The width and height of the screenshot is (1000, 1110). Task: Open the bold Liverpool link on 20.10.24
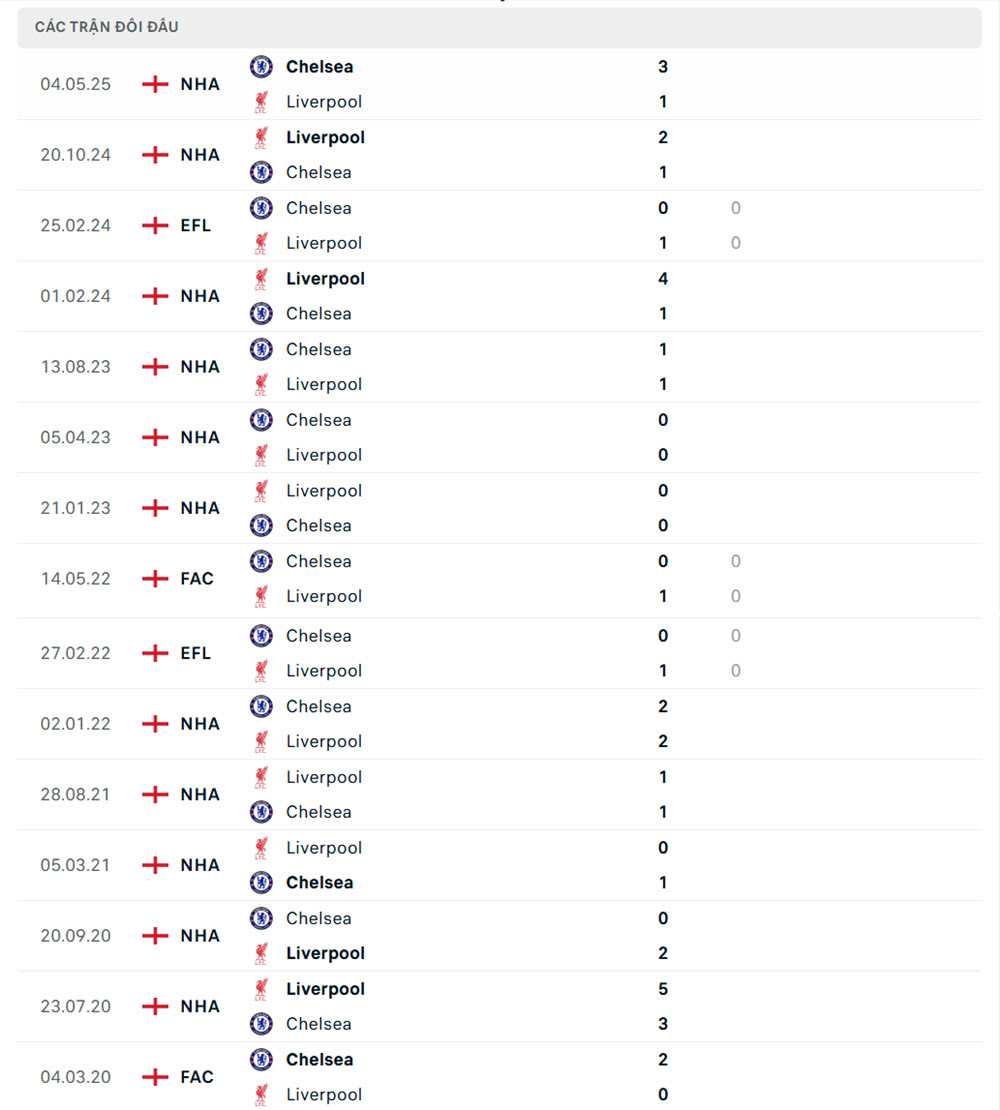[325, 138]
